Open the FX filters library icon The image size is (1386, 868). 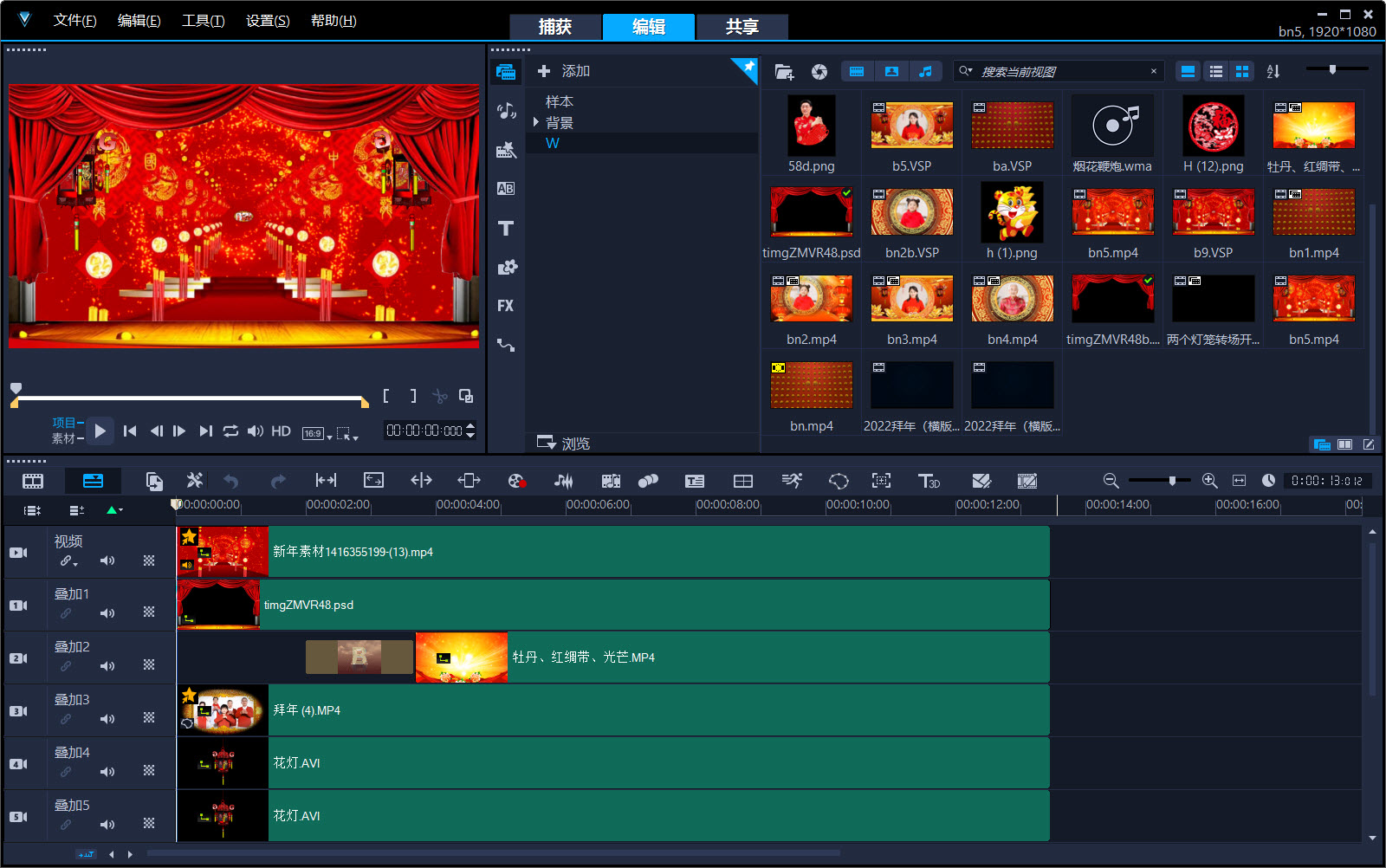click(x=506, y=306)
